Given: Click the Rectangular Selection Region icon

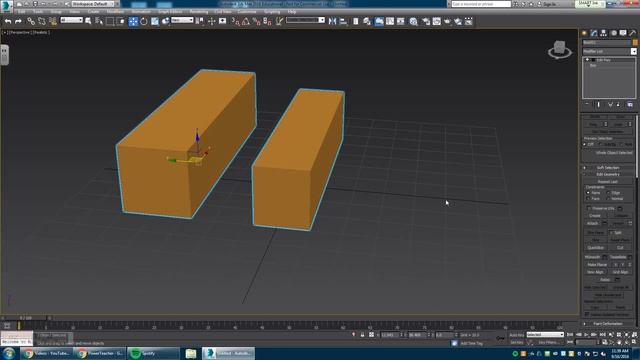Looking at the screenshot, I should coord(110,21).
